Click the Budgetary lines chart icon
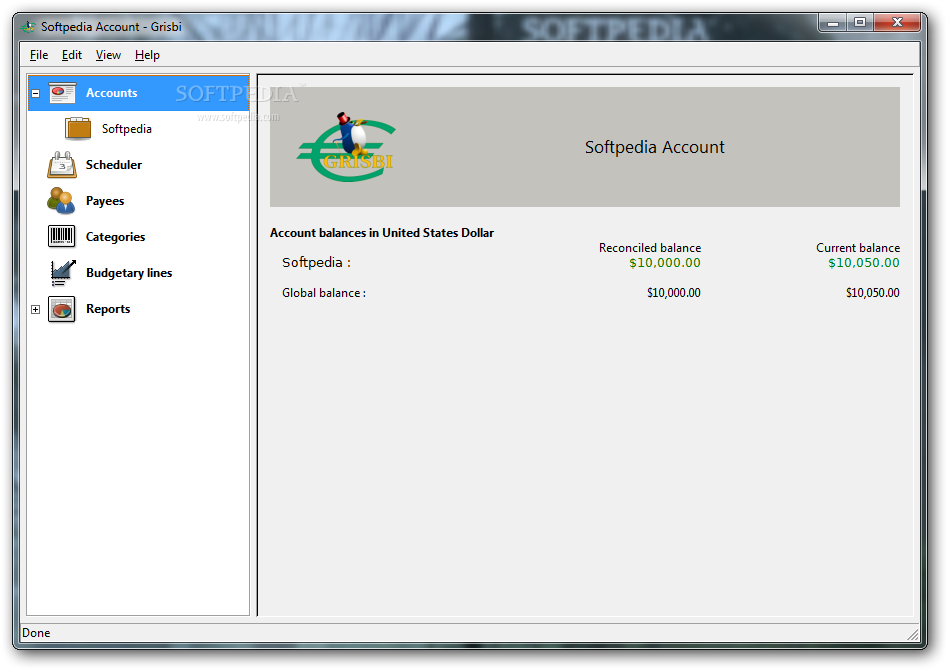 point(63,273)
